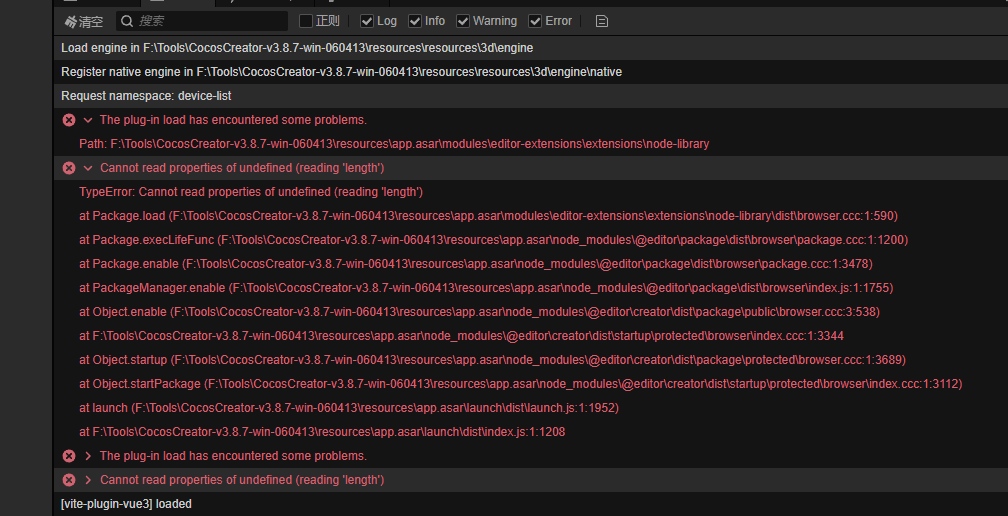Expand the last 'Cannot read properties' error

point(88,480)
